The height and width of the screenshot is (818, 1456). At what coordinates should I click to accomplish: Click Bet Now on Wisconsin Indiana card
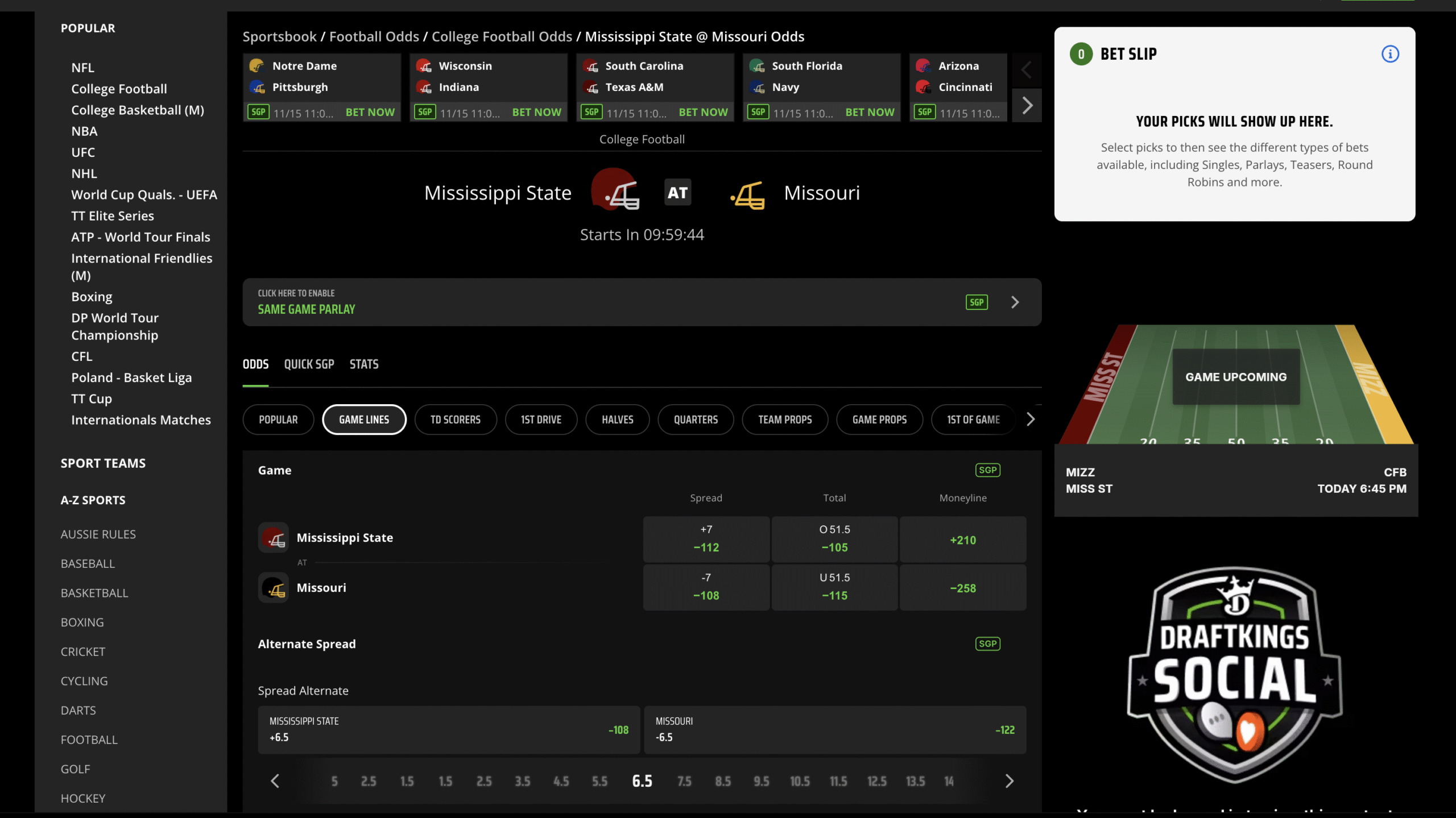click(536, 112)
